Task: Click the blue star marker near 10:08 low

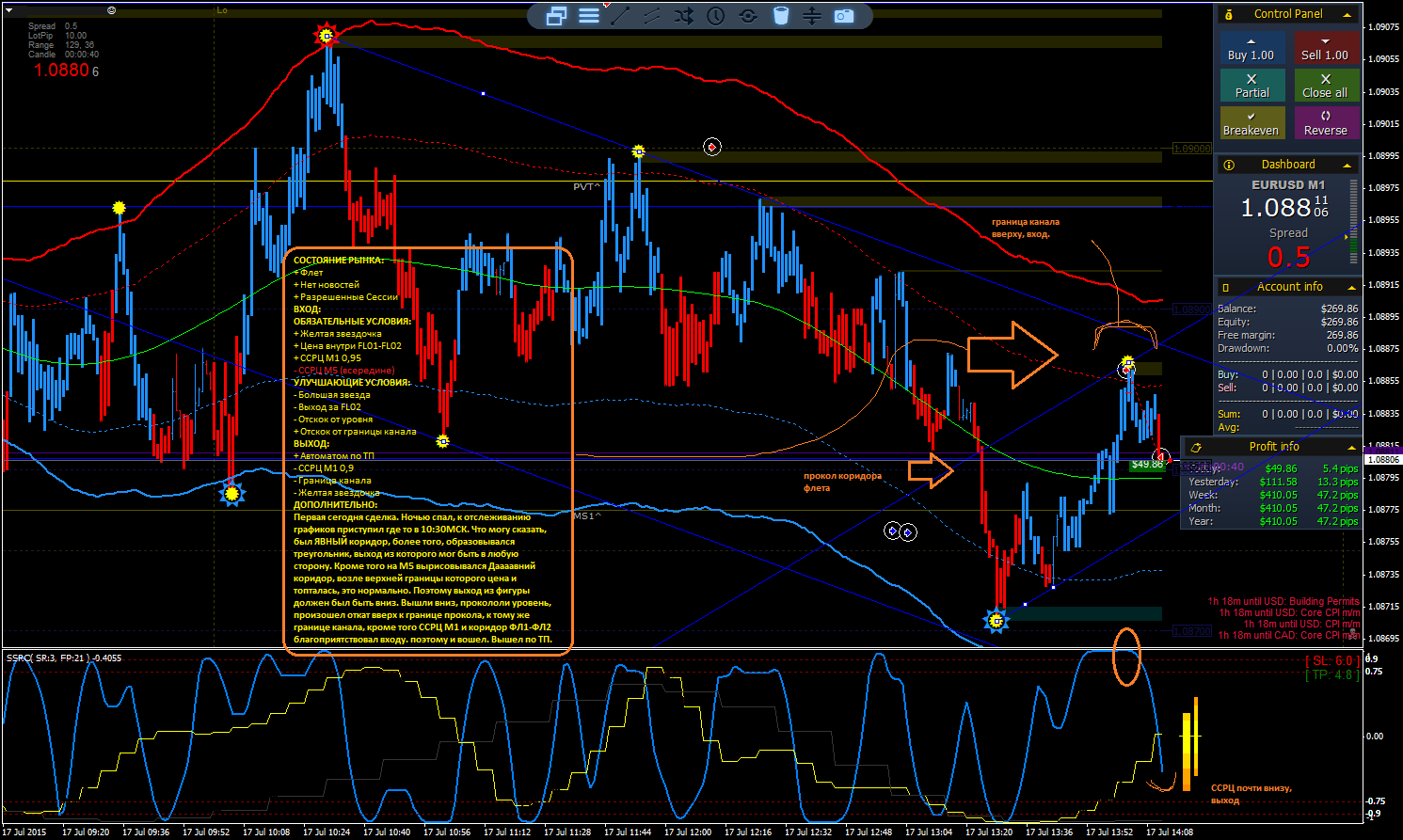Action: click(231, 493)
